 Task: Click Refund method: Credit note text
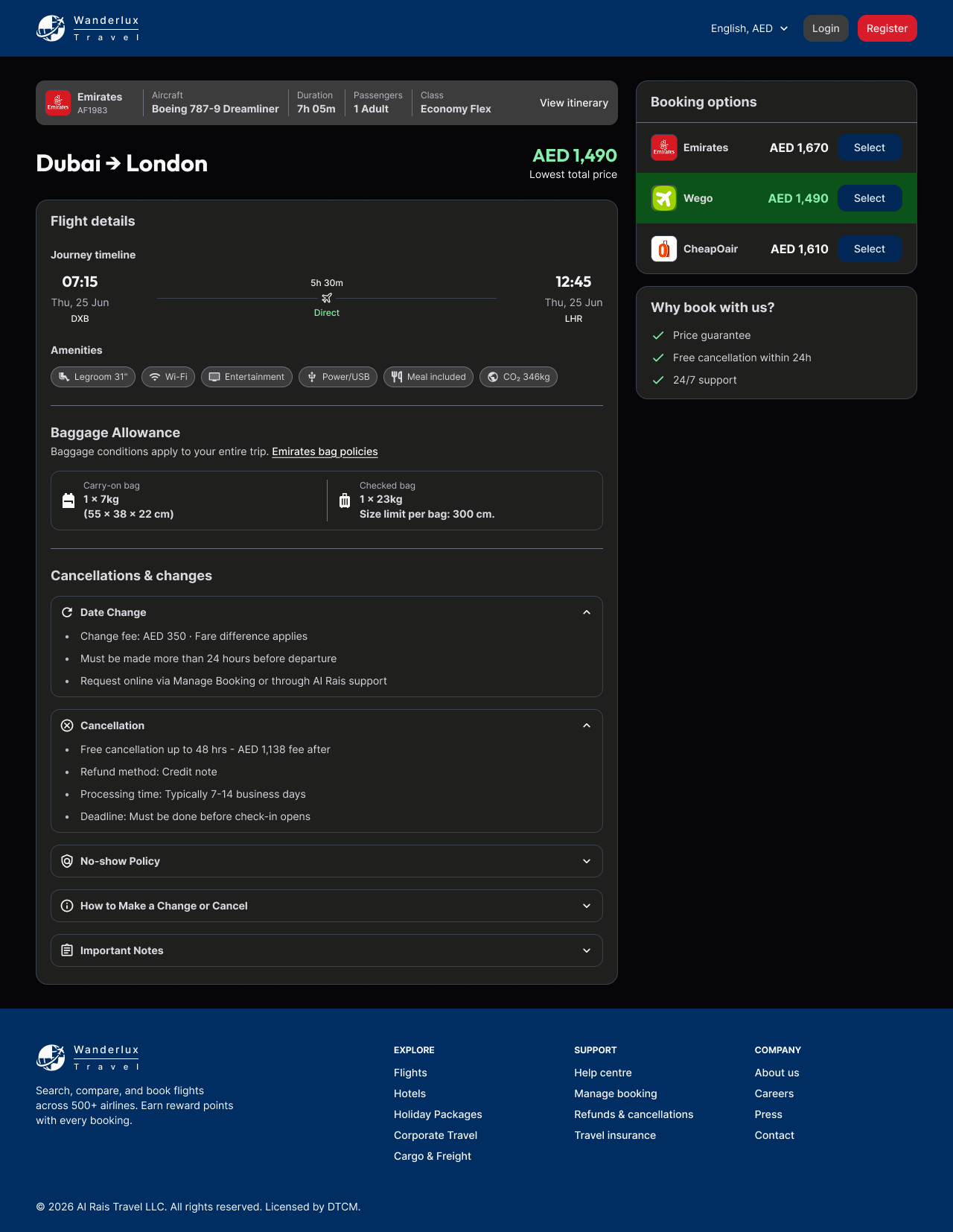pyautogui.click(x=149, y=772)
